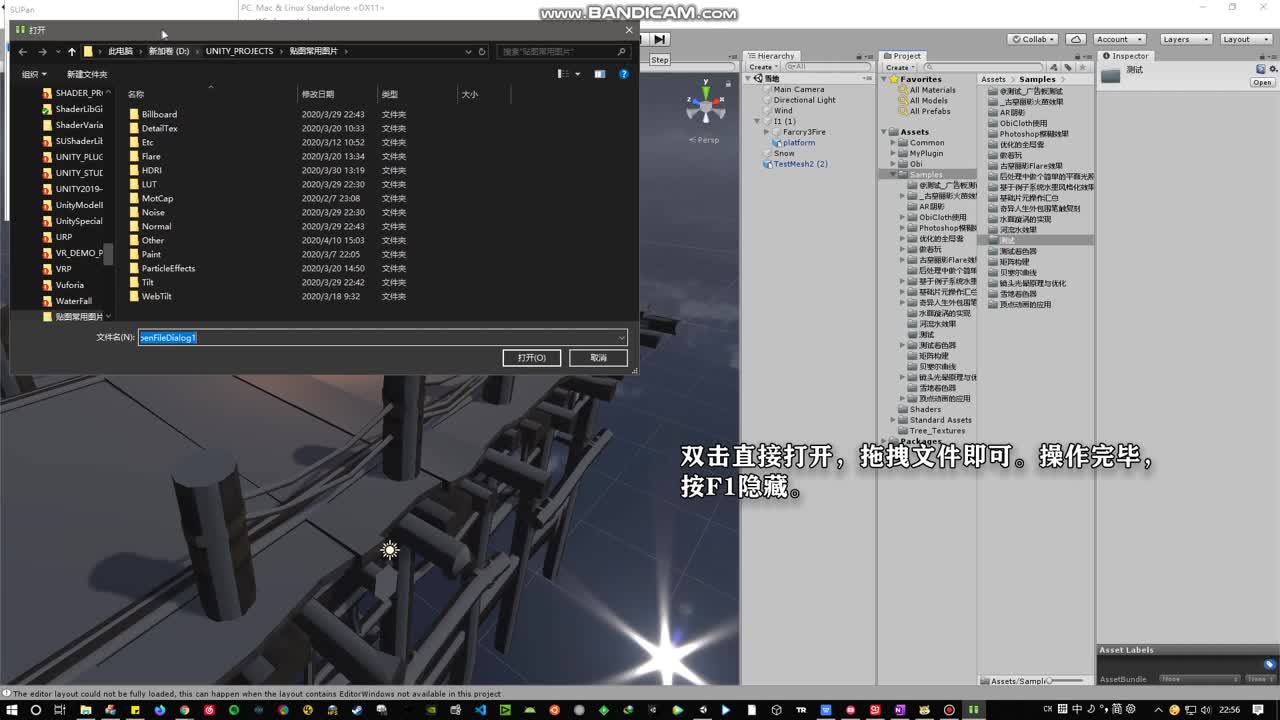Select 此电脑 in the breadcrumb path
This screenshot has width=1280, height=720.
(120, 51)
